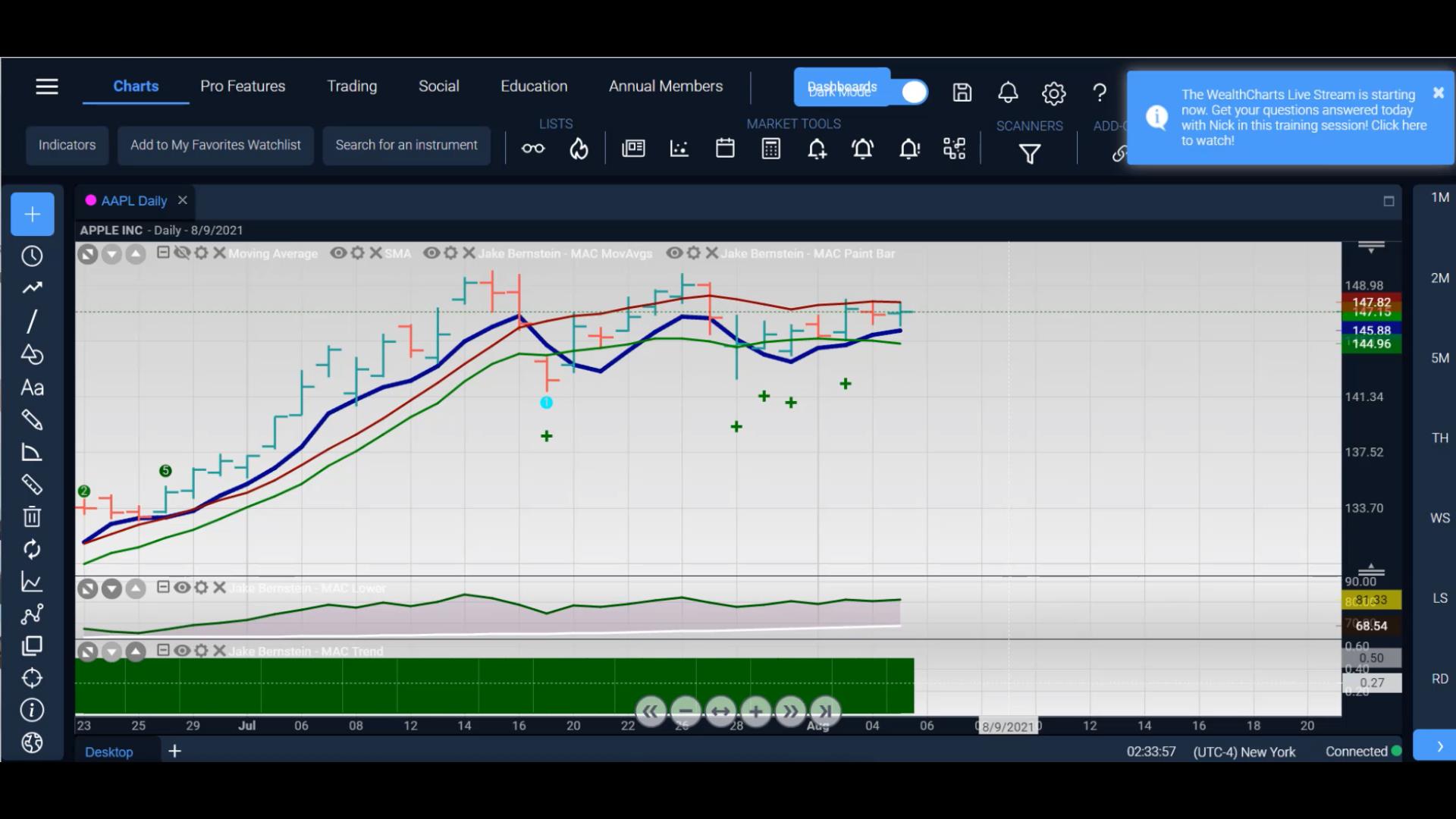
Task: Select the pencil ruler tool
Action: click(32, 419)
